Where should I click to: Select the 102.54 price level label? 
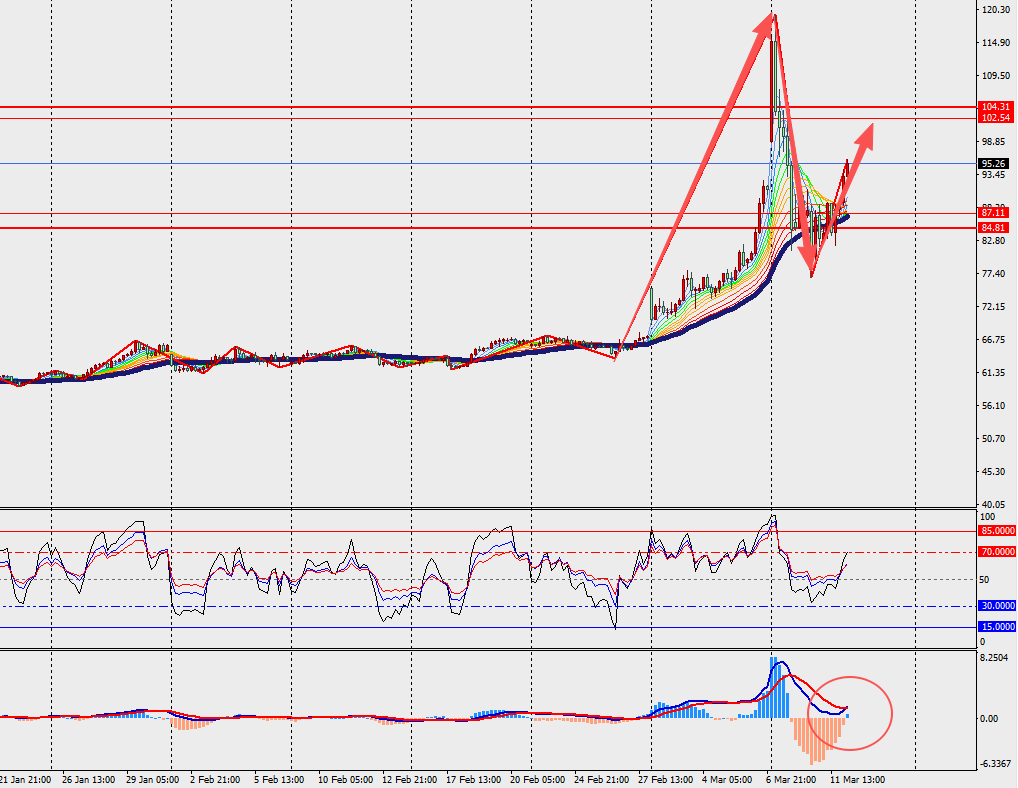(995, 118)
